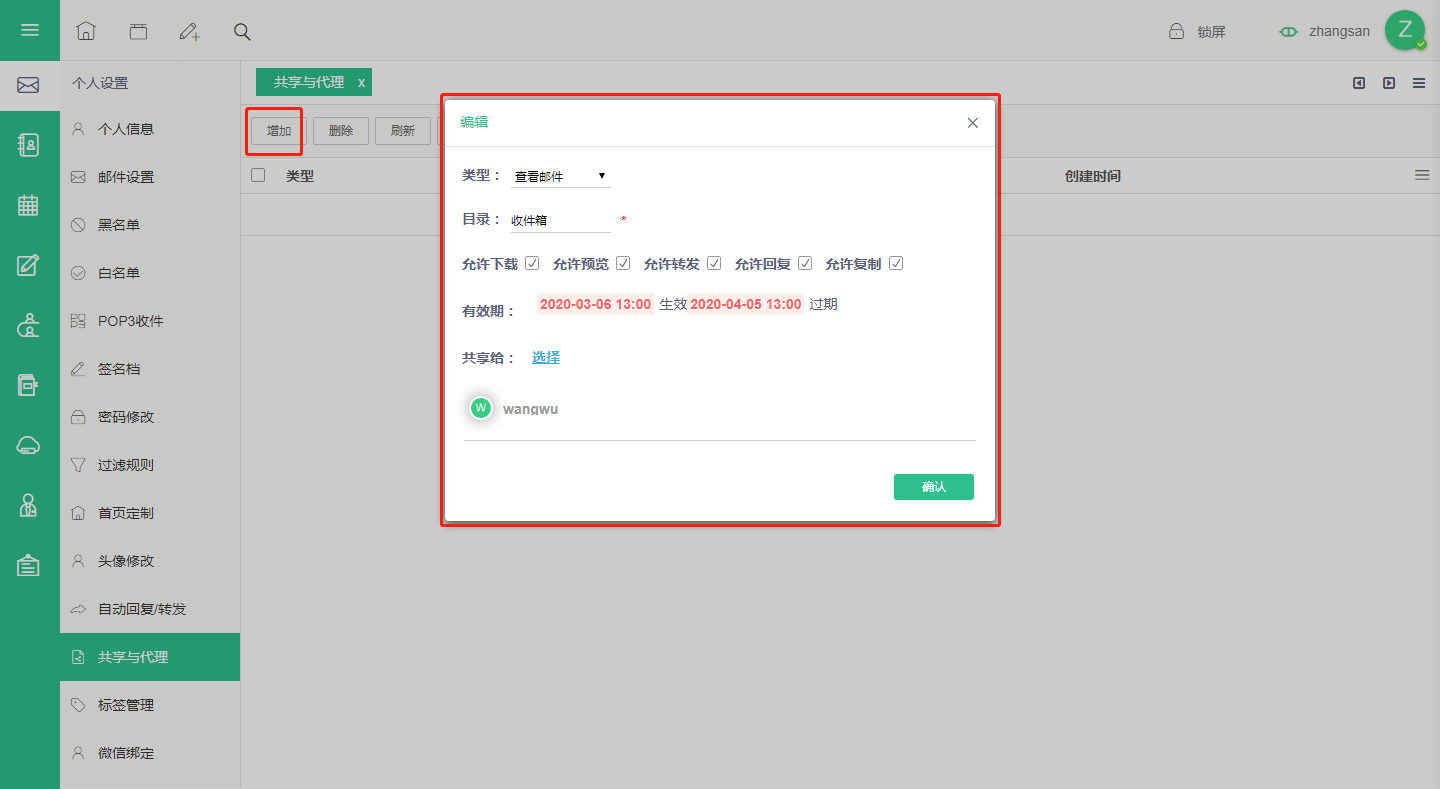Open Contacts address book in green sidebar
Viewport: 1440px width, 789px height.
coord(29,145)
